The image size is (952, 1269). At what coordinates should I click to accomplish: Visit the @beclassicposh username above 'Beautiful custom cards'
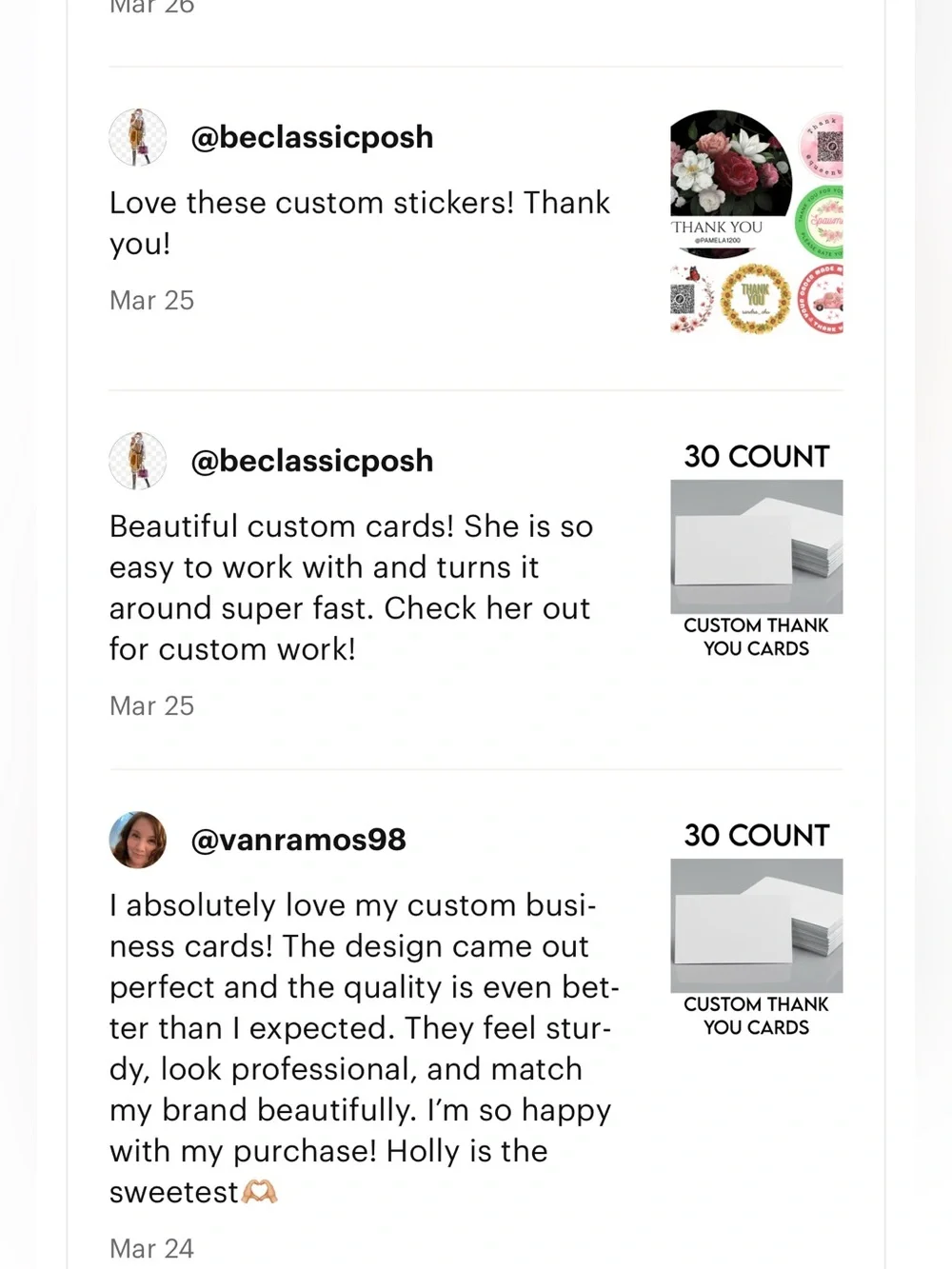[x=312, y=461]
